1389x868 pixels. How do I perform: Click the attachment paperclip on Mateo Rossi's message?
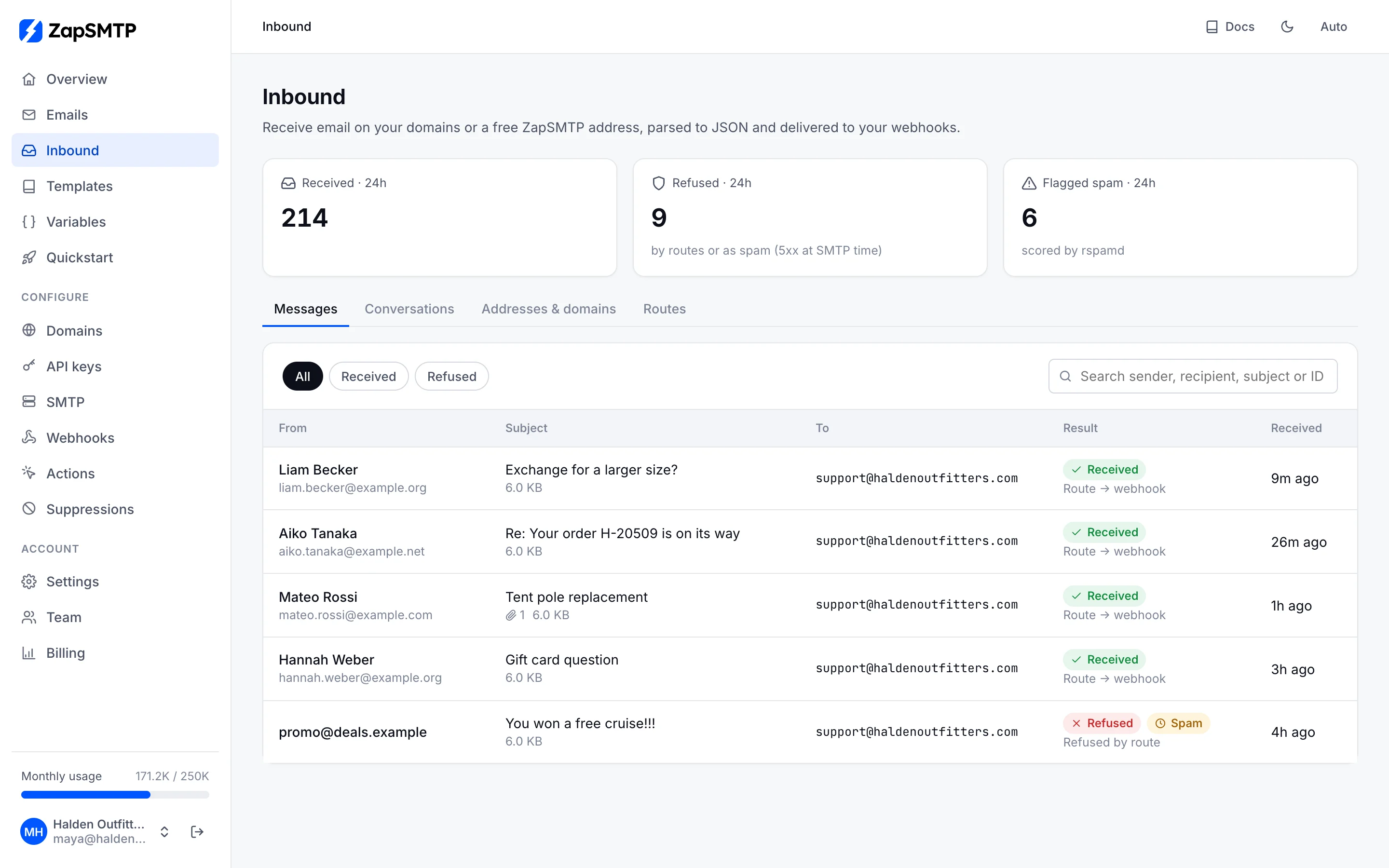(510, 615)
